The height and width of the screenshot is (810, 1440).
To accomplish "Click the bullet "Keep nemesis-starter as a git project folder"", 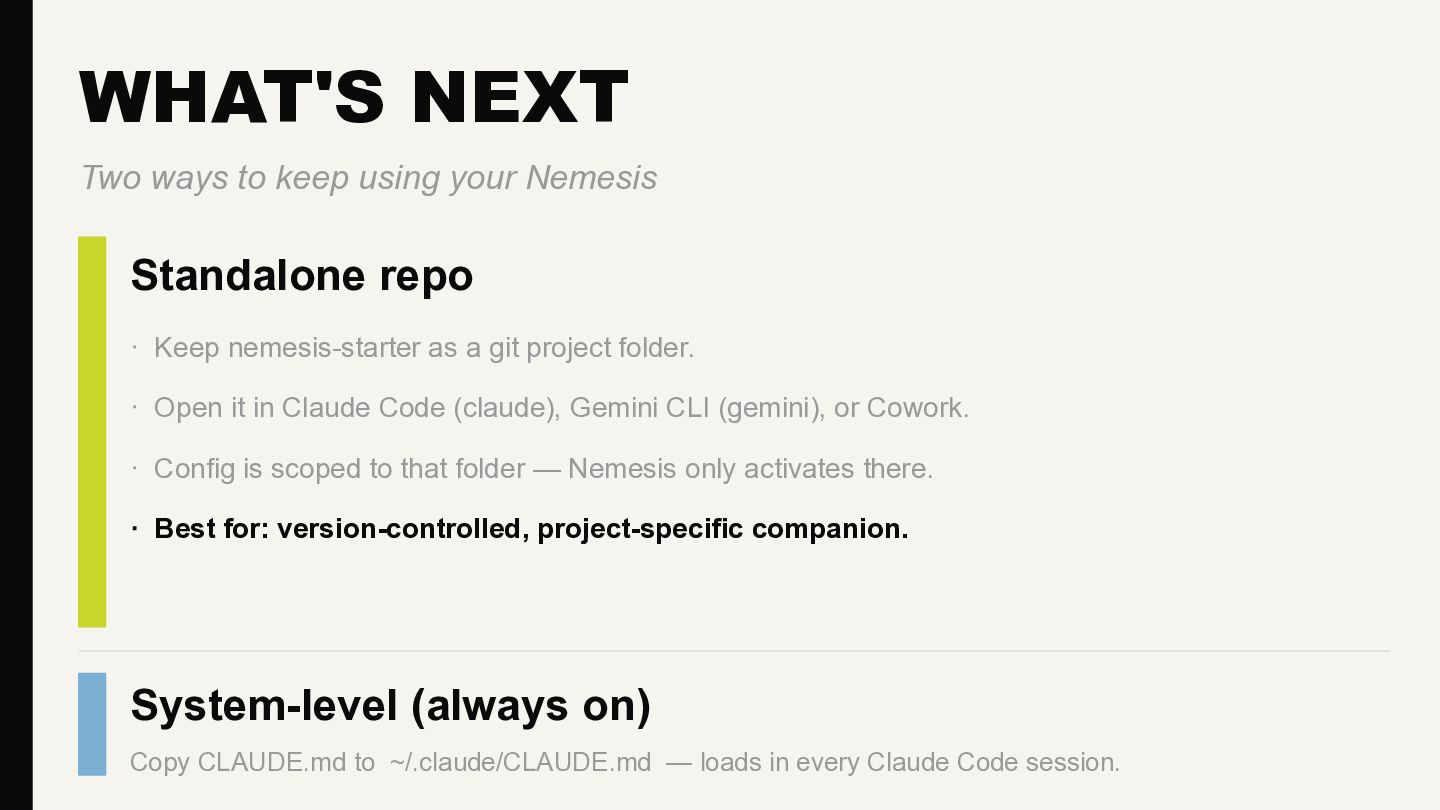I will coord(423,348).
